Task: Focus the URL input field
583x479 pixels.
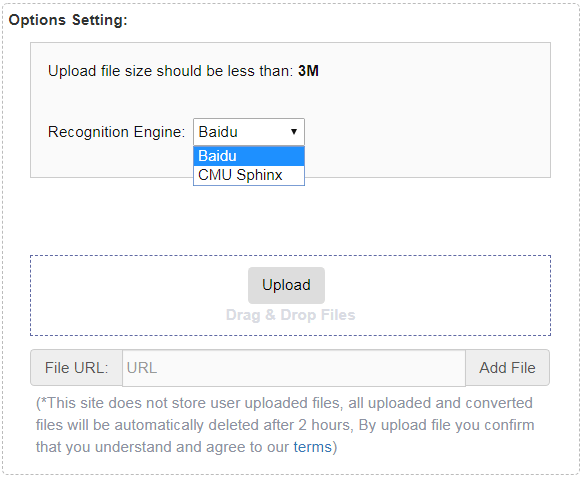Action: [294, 368]
